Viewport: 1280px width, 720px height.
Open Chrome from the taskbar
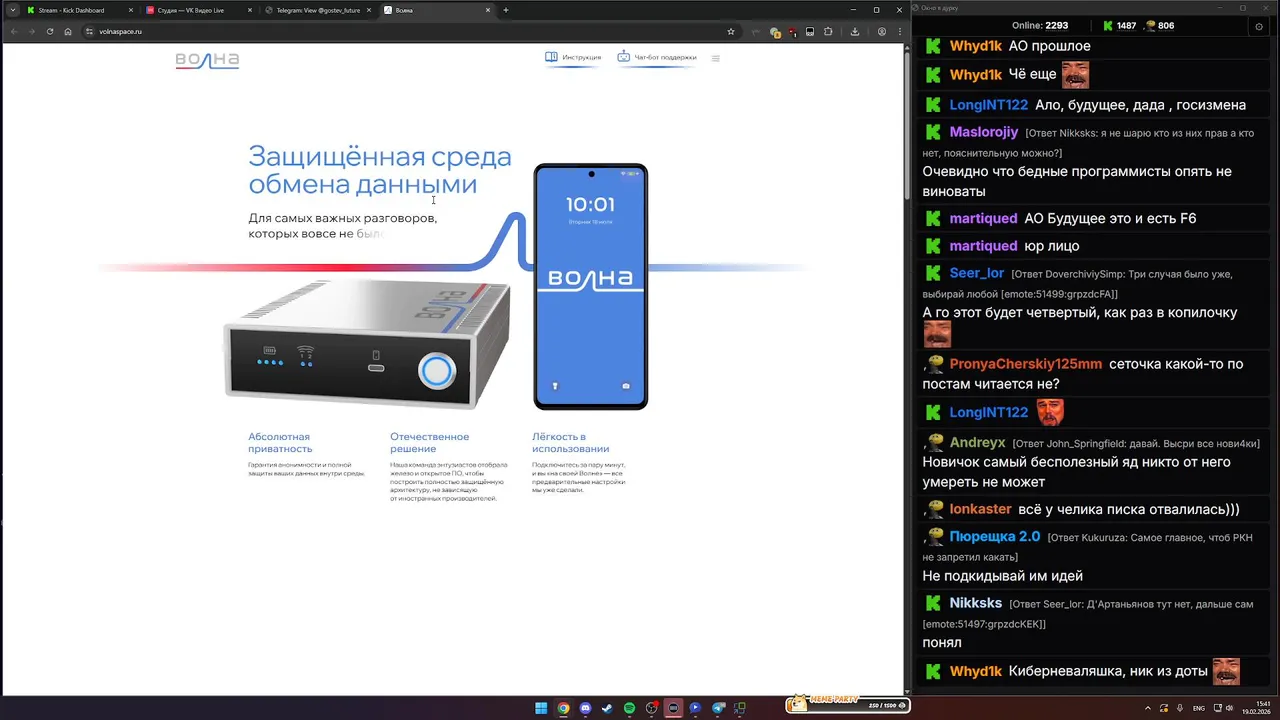click(563, 708)
